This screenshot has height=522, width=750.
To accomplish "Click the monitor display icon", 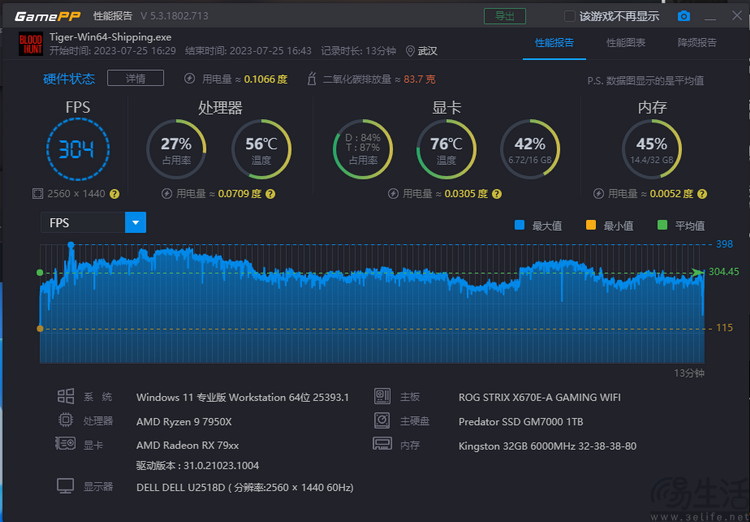I will (x=66, y=486).
